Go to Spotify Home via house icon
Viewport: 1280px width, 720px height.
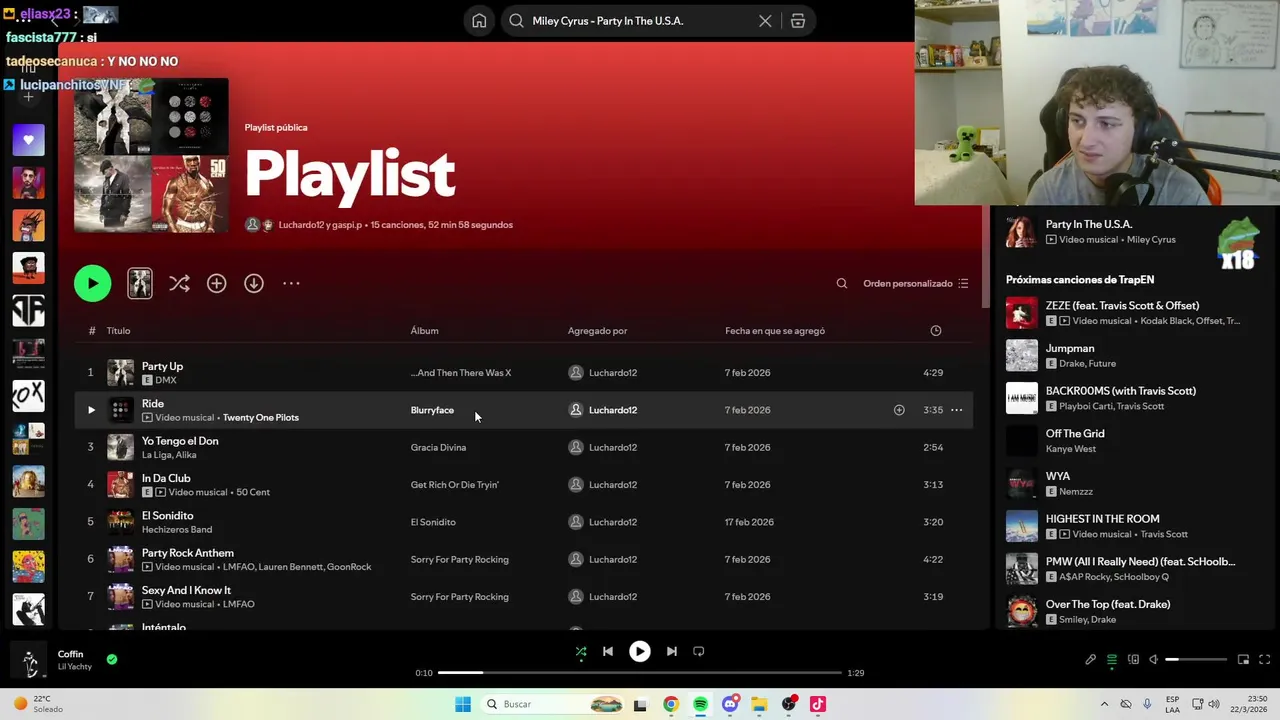(479, 21)
